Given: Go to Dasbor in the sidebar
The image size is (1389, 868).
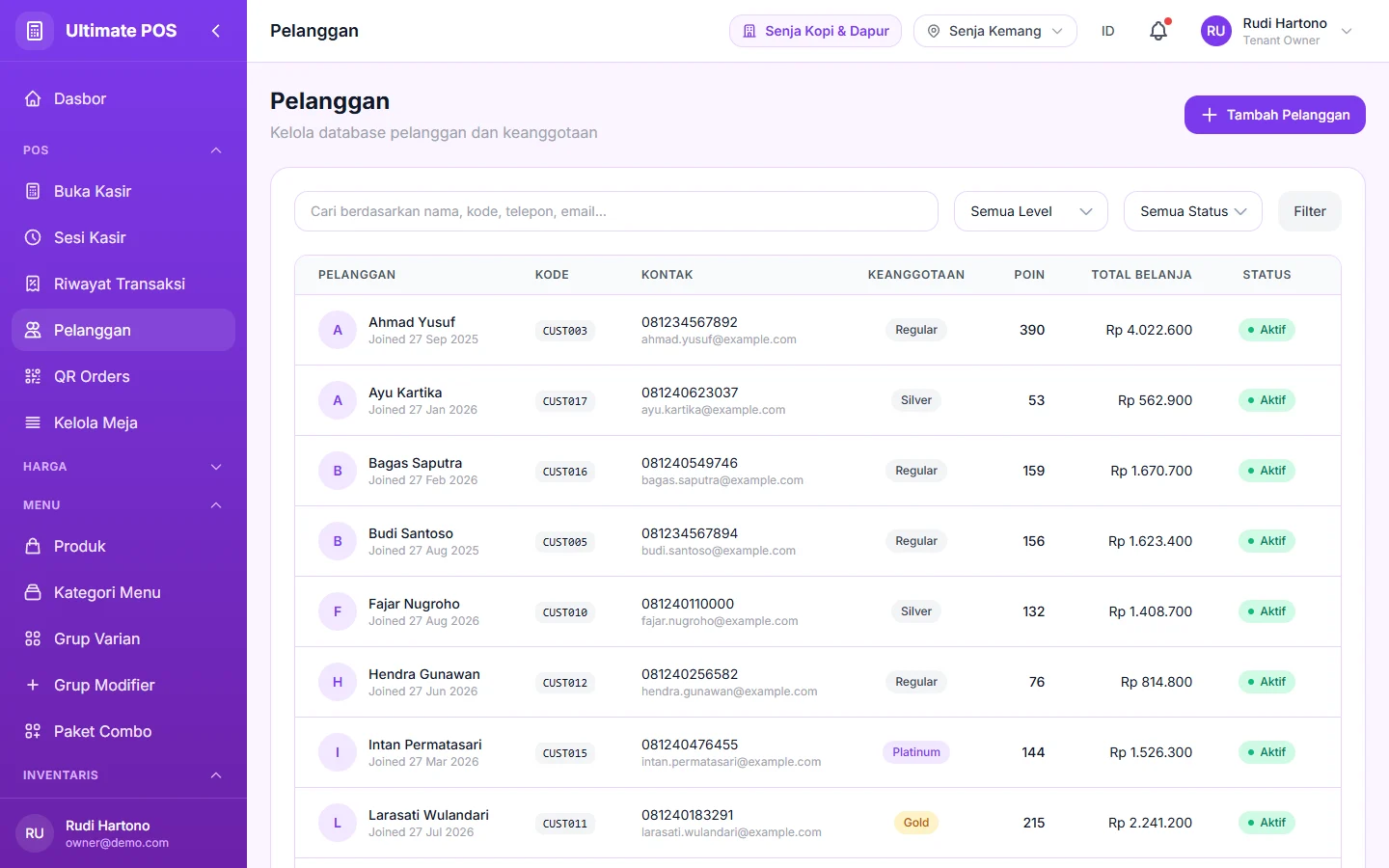Looking at the screenshot, I should pos(123,98).
